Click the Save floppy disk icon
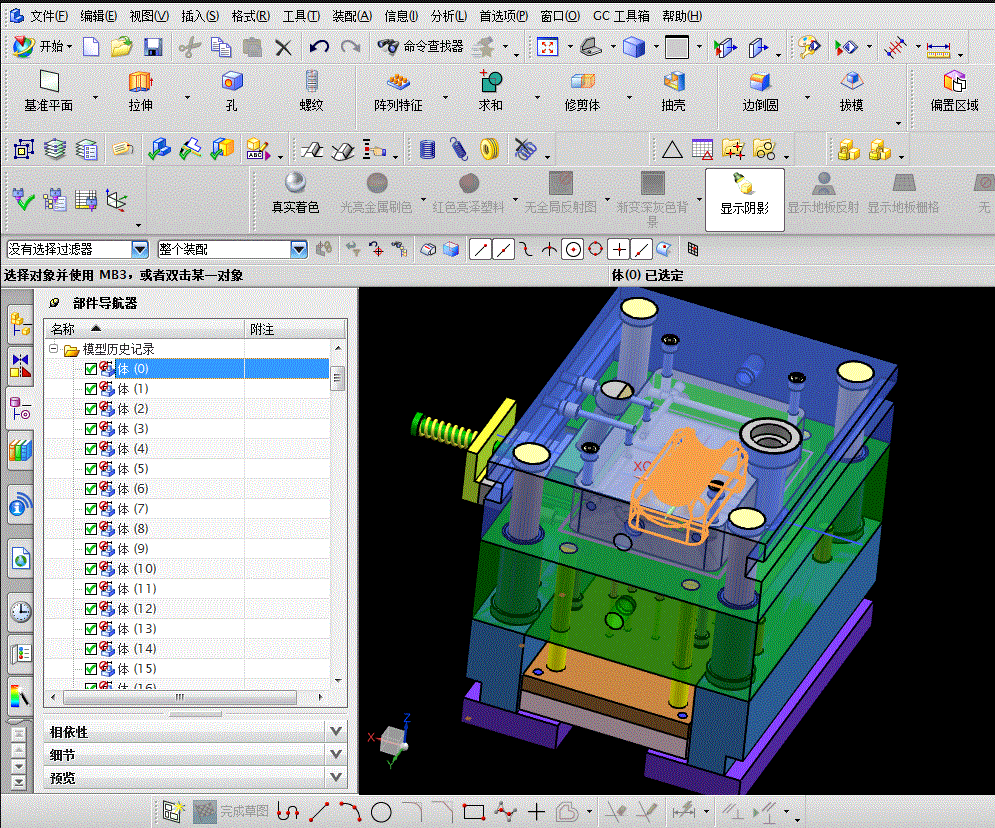This screenshot has width=995, height=828. tap(153, 47)
